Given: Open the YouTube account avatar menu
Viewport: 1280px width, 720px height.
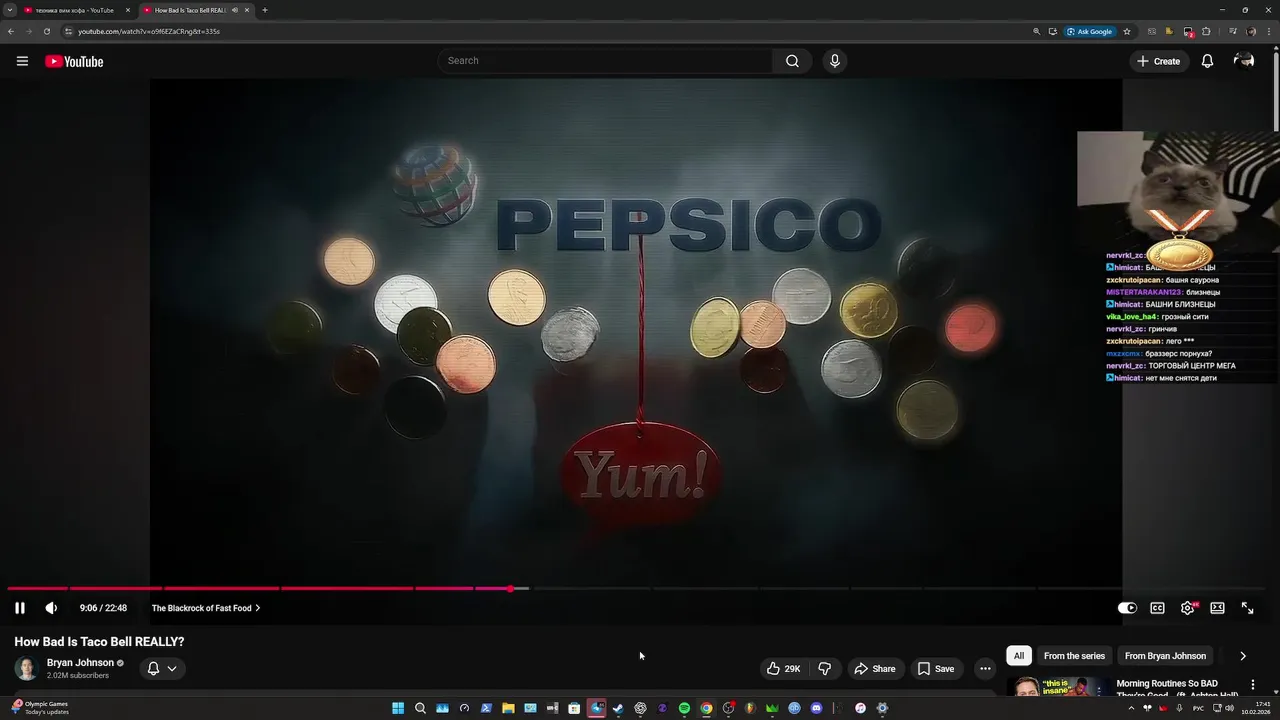Looking at the screenshot, I should (1244, 61).
